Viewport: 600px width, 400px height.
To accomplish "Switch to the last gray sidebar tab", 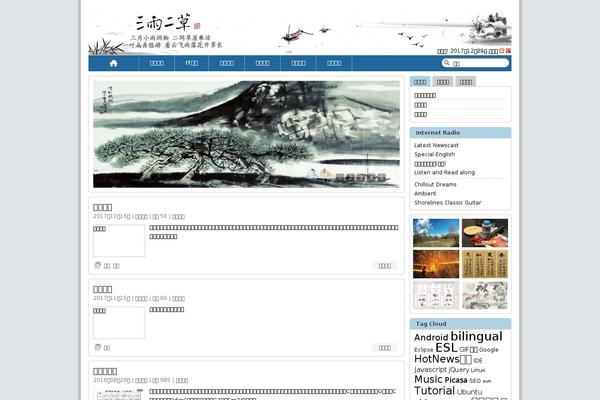I will pos(466,82).
